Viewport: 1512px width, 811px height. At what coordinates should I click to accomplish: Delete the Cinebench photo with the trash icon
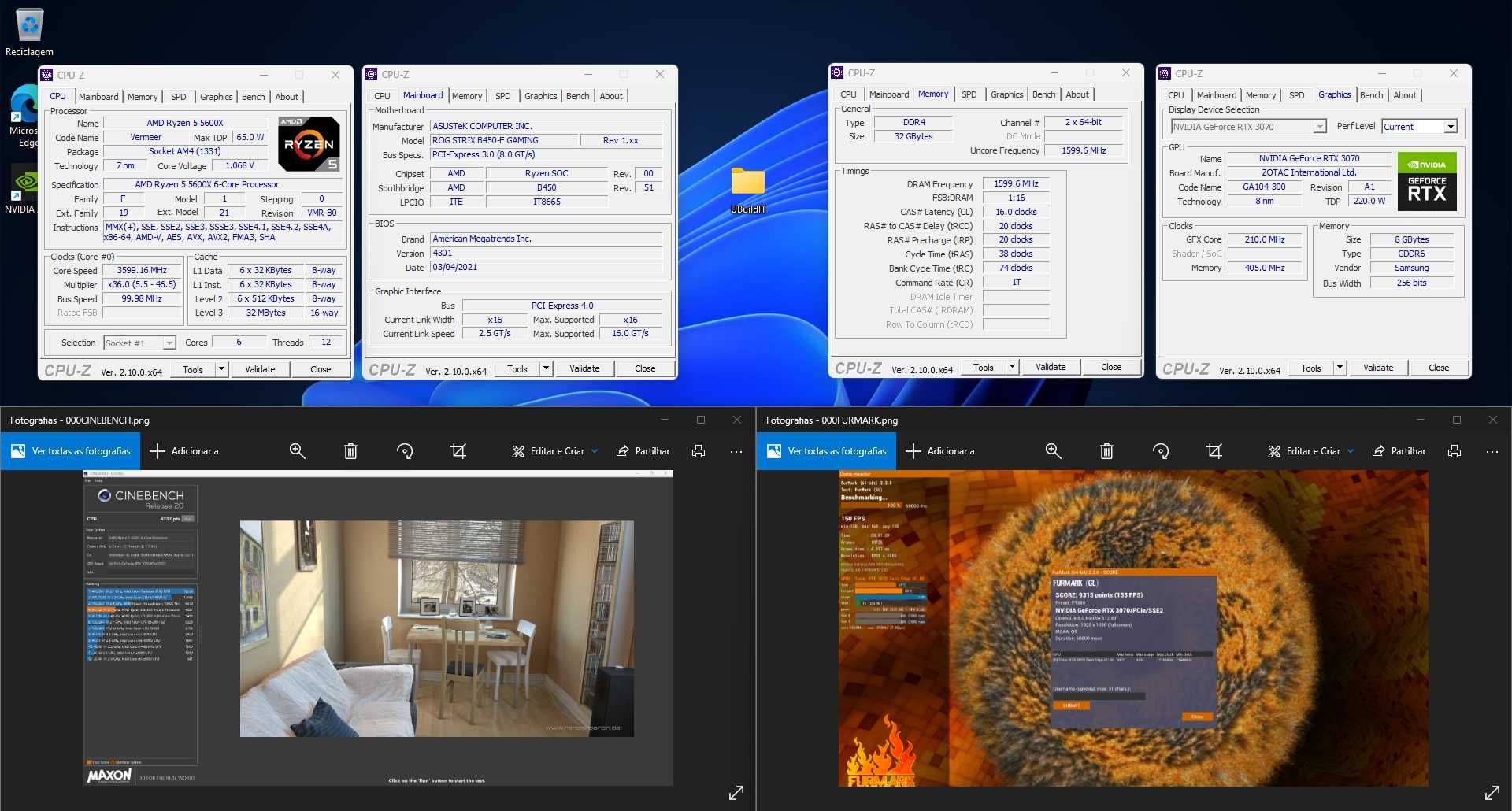point(350,451)
